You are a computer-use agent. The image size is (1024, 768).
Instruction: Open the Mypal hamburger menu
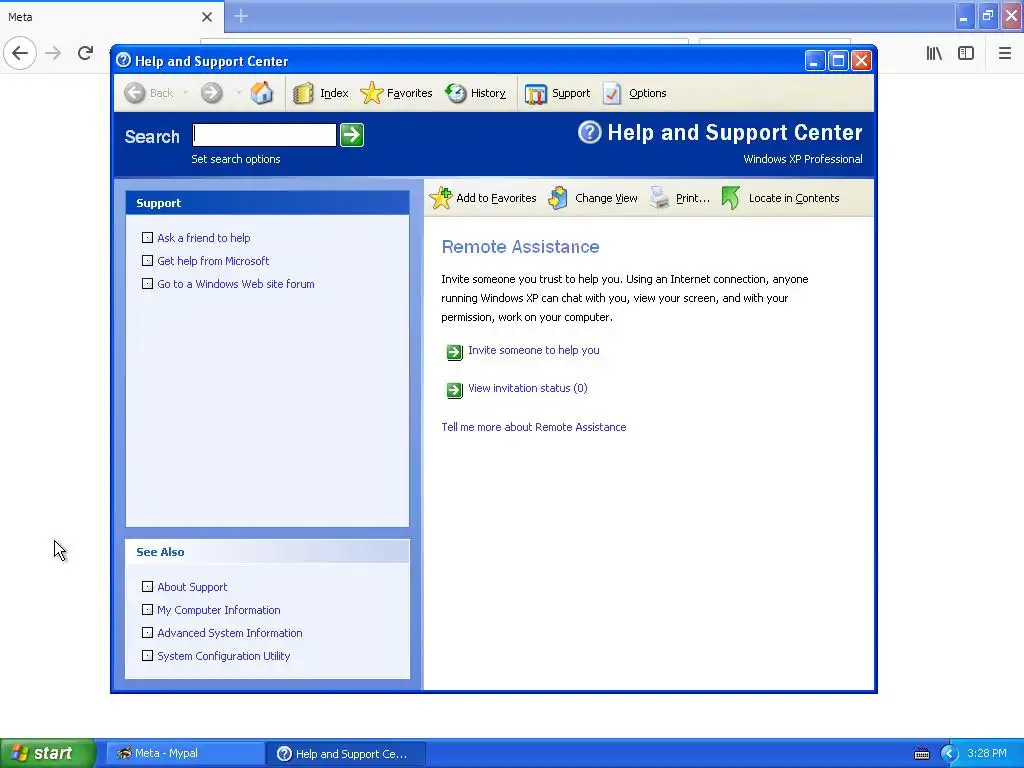(1005, 53)
